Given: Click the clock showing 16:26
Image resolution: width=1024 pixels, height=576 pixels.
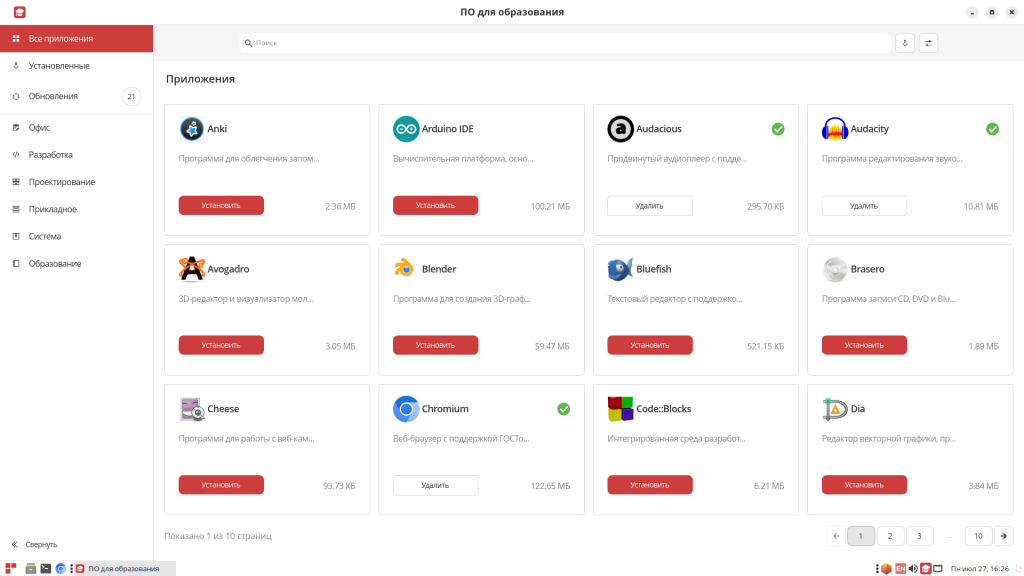Looking at the screenshot, I should (x=980, y=569).
